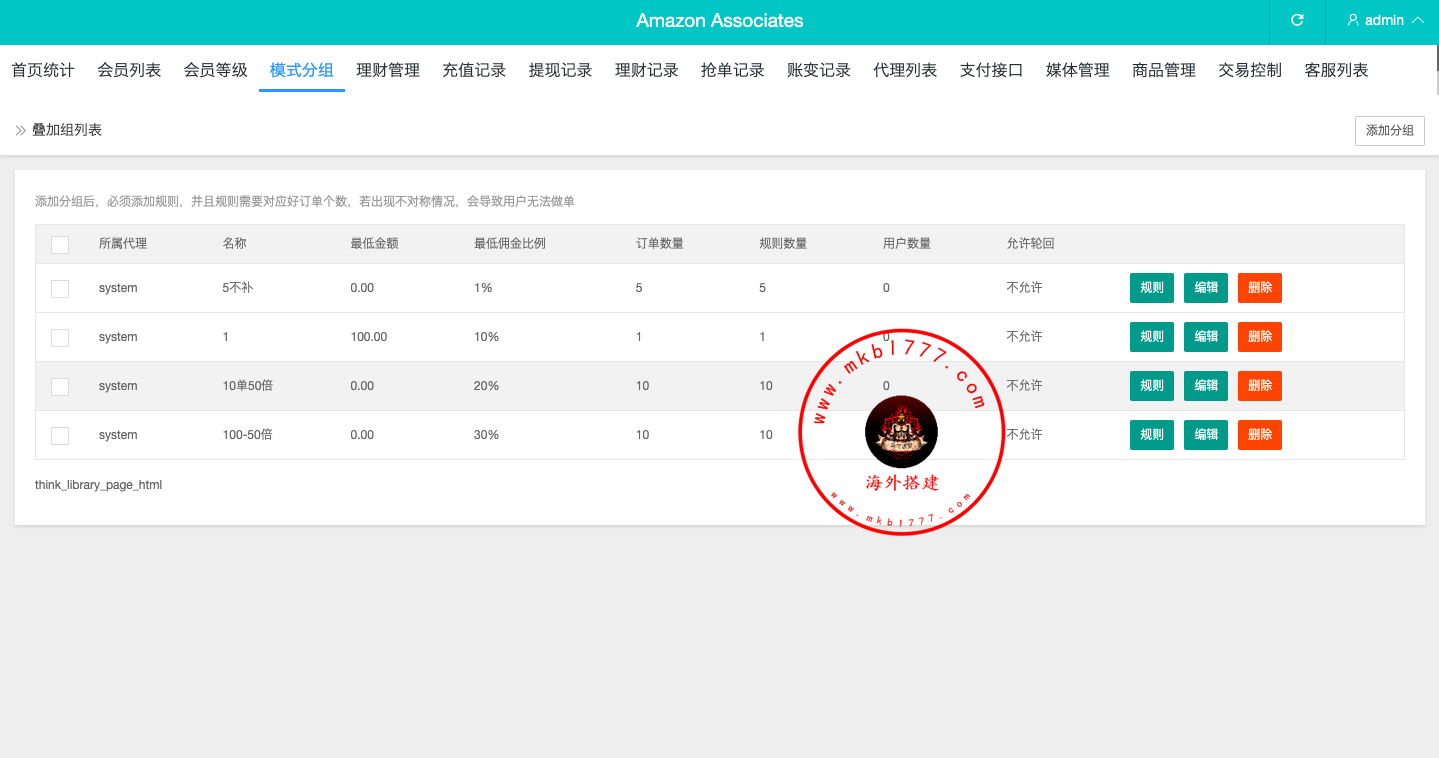Open the 抢单记录 tab
Image resolution: width=1439 pixels, height=758 pixels.
pos(733,70)
